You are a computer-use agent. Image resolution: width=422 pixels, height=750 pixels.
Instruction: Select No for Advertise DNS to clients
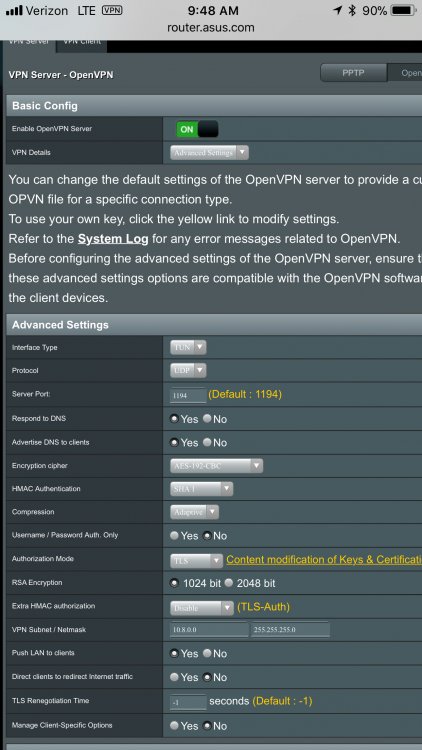(x=207, y=442)
